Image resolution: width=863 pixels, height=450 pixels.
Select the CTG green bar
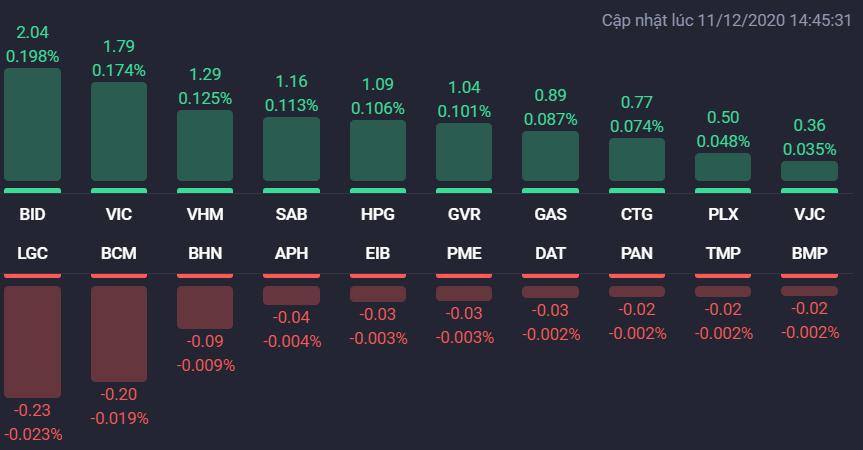click(637, 159)
